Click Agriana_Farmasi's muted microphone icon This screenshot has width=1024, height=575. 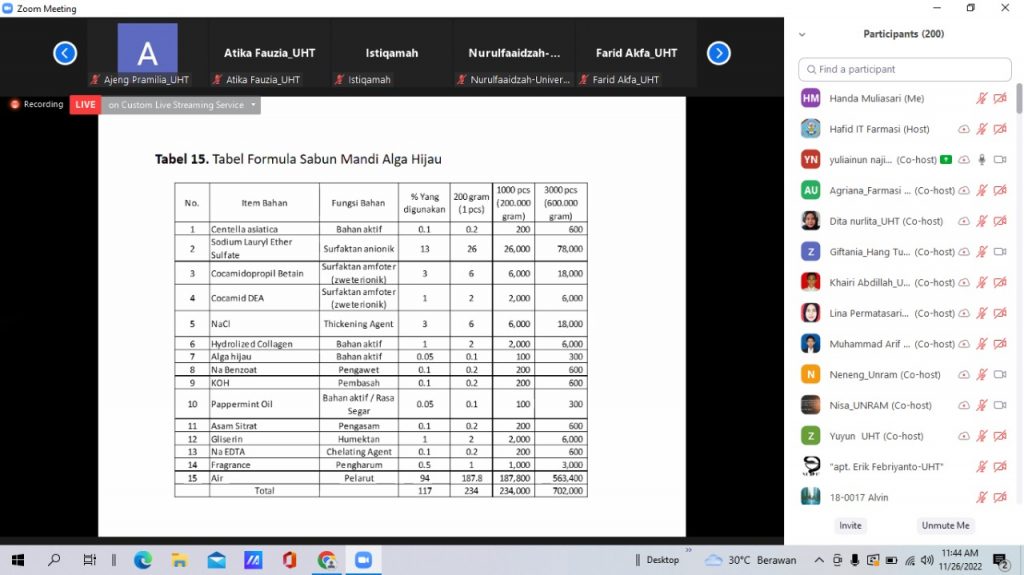(x=982, y=190)
